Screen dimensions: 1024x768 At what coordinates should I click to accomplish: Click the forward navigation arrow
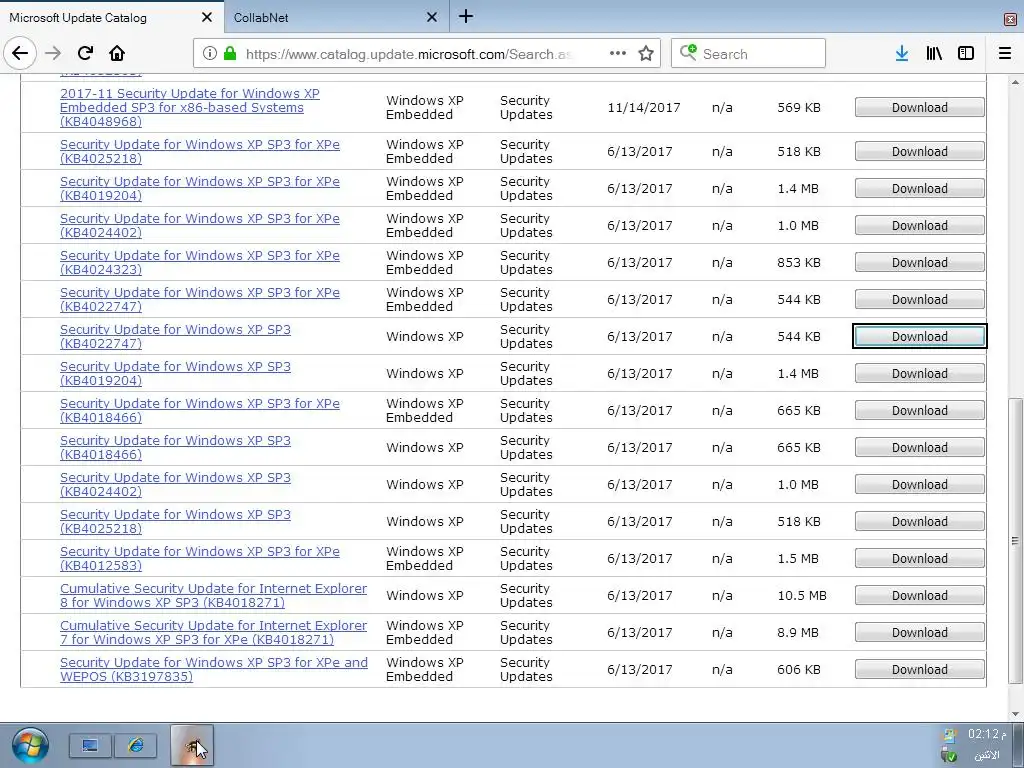(52, 54)
